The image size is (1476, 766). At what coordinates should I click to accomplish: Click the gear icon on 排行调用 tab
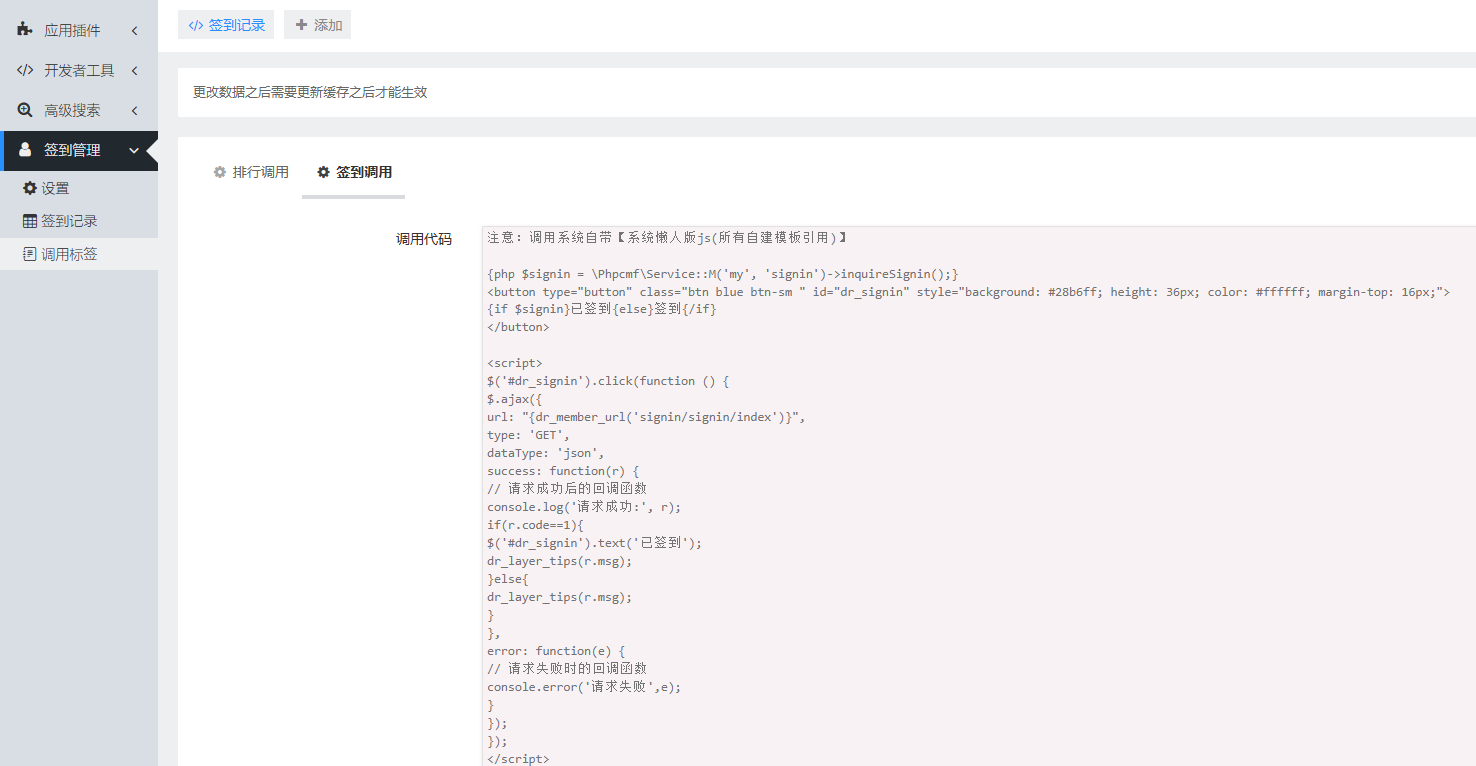pyautogui.click(x=220, y=172)
